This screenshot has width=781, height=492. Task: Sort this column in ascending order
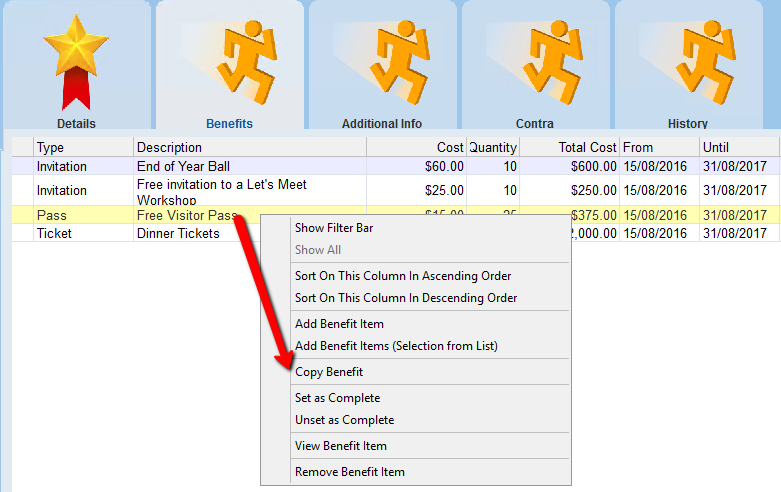click(x=403, y=276)
